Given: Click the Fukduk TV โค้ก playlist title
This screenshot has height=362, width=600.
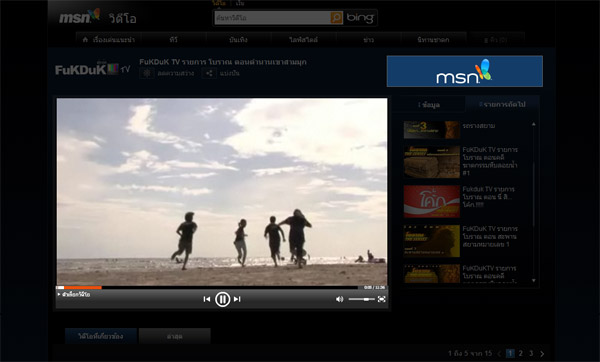Looking at the screenshot, I should [x=488, y=197].
